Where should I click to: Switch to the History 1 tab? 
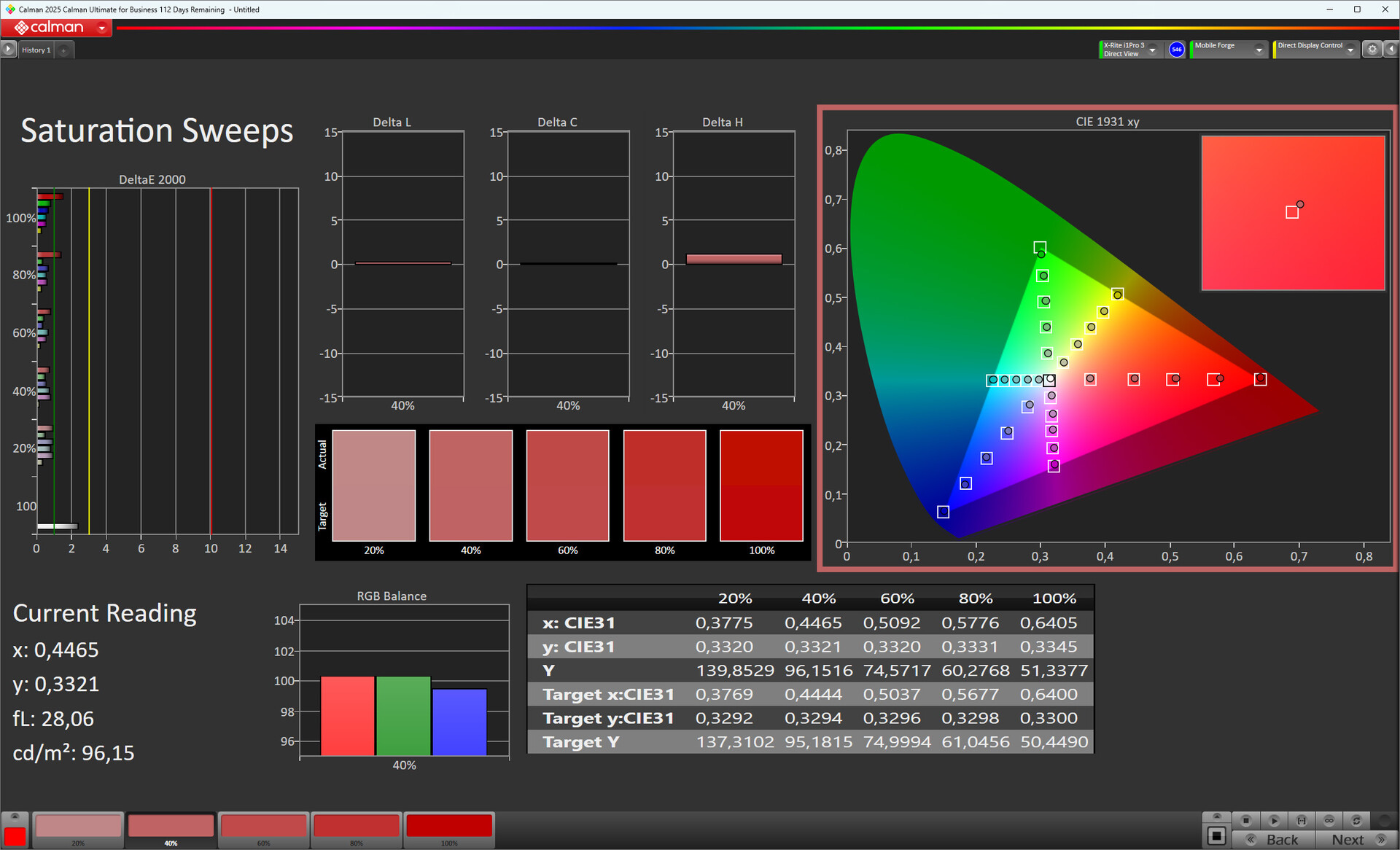point(36,50)
